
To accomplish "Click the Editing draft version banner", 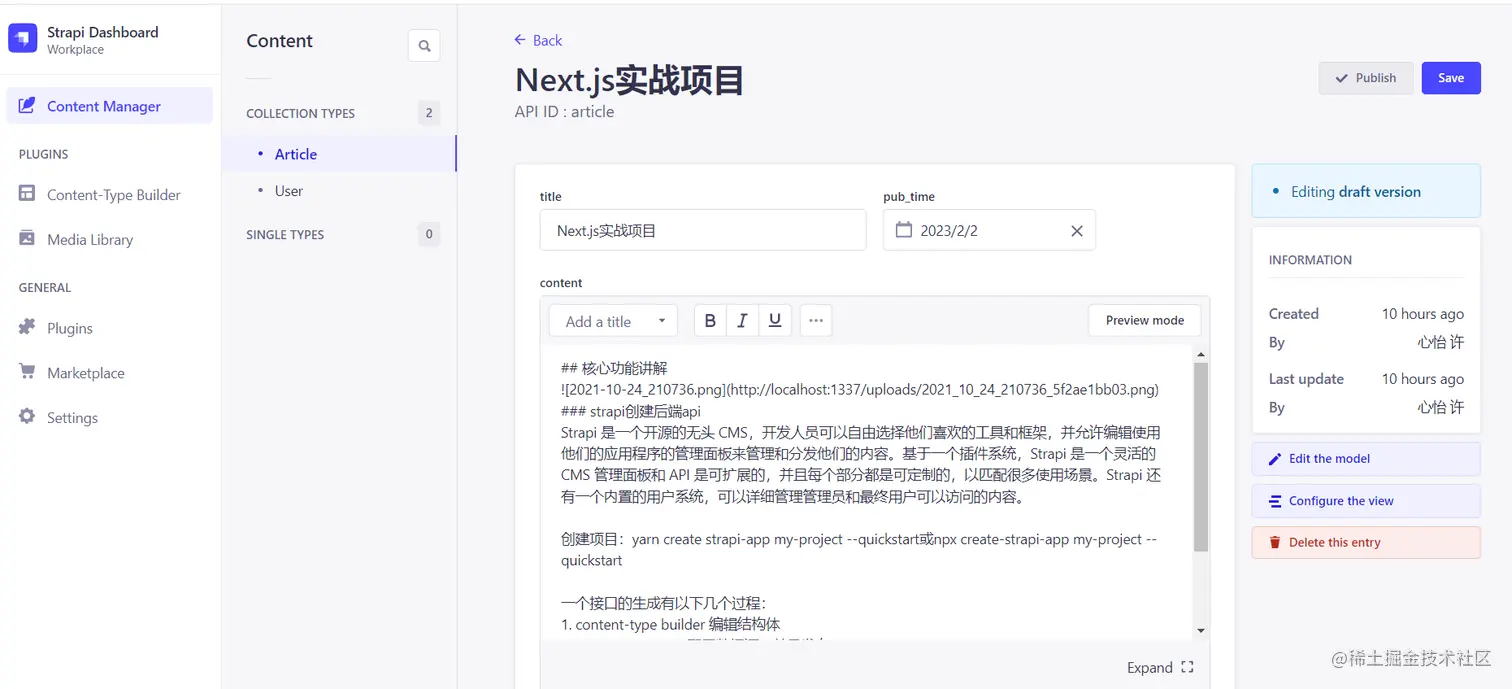I will tap(1366, 191).
